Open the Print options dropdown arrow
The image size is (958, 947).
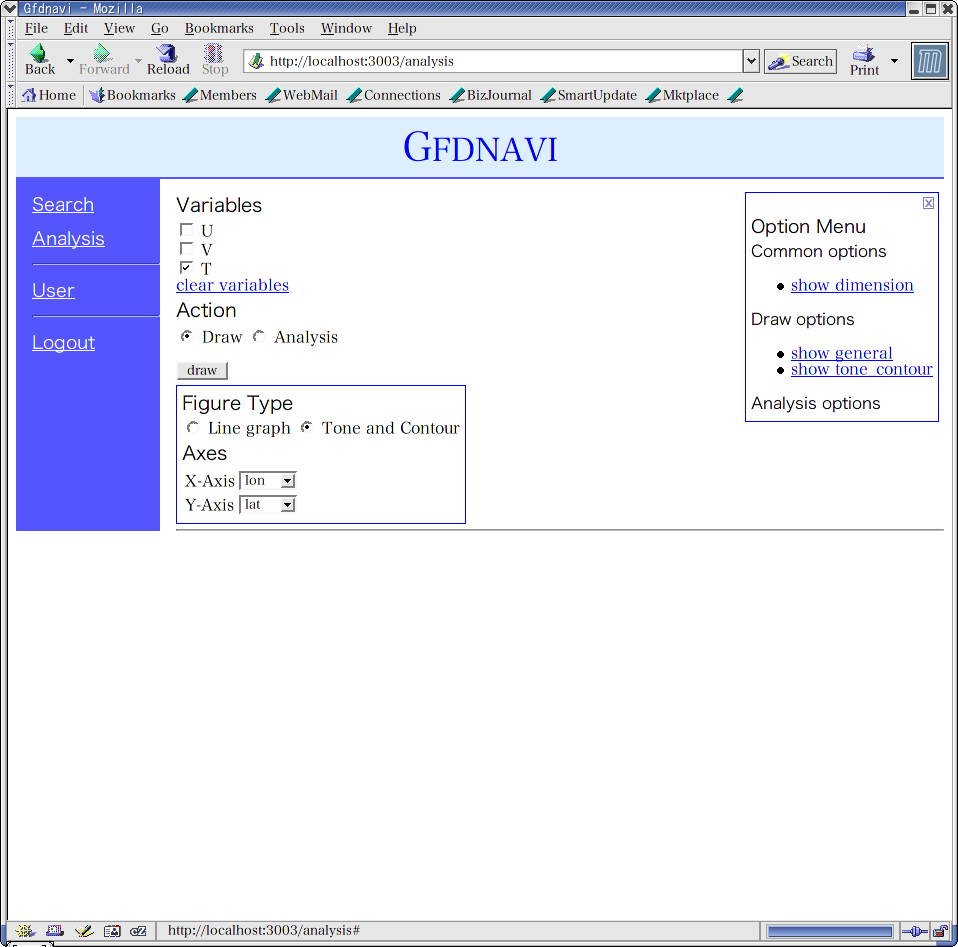tap(894, 60)
